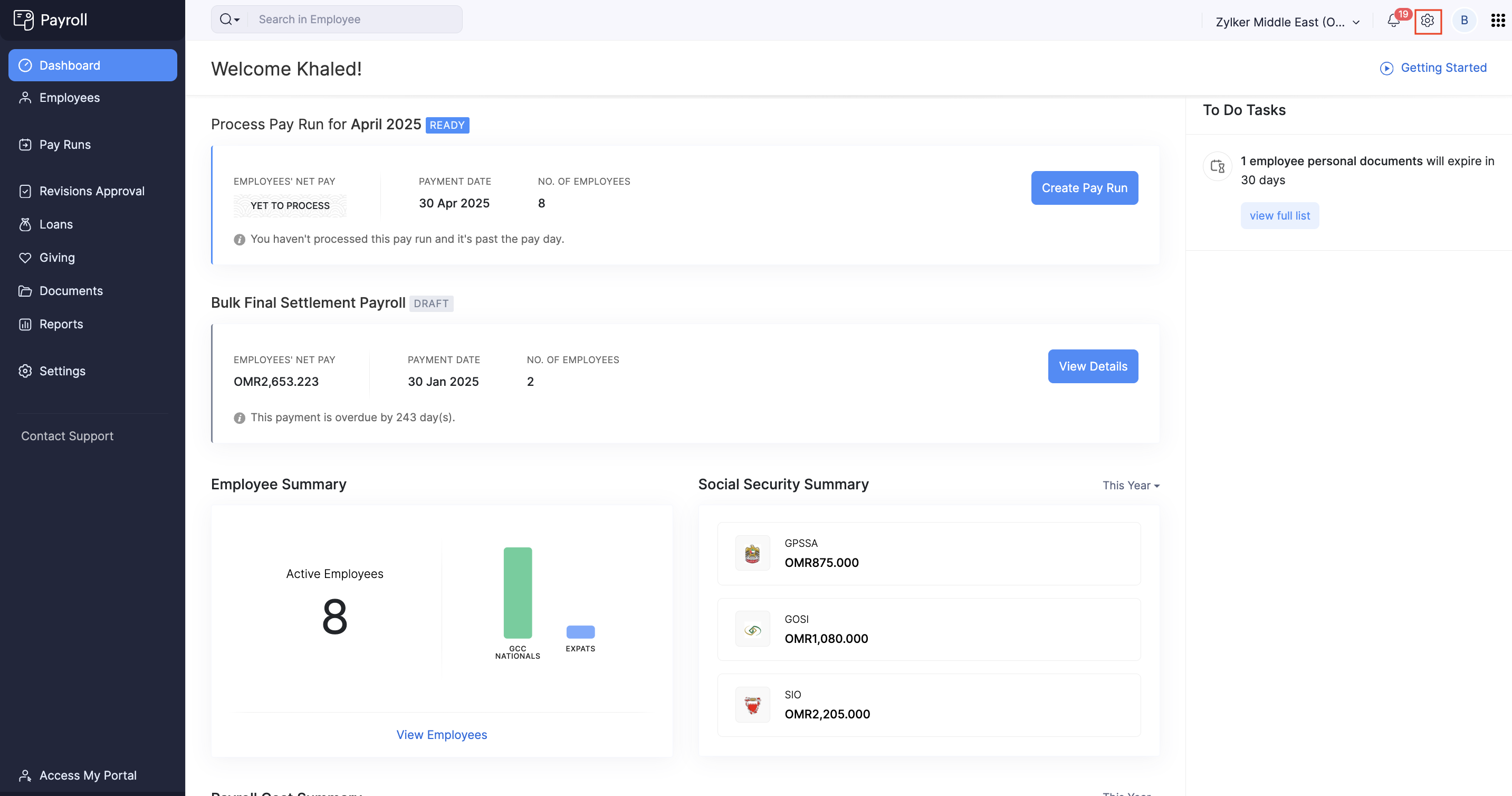
Task: Click the Create Pay Run button
Action: click(1084, 188)
